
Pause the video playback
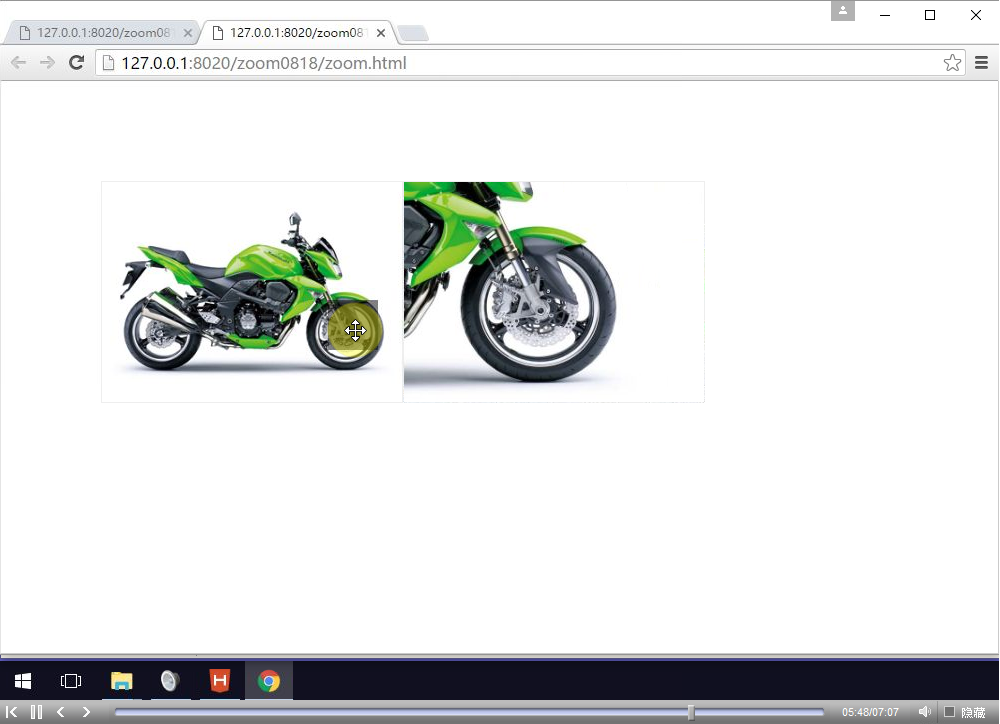pos(36,712)
